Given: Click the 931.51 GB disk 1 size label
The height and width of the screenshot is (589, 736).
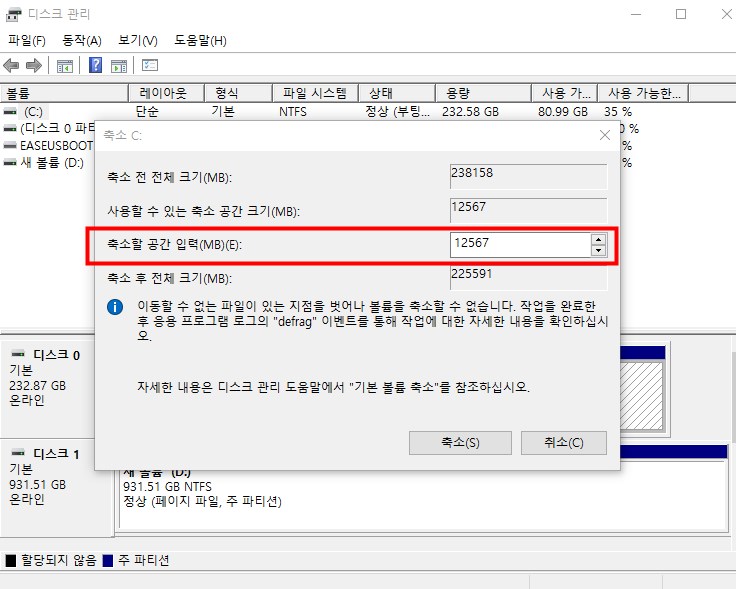Looking at the screenshot, I should (38, 485).
